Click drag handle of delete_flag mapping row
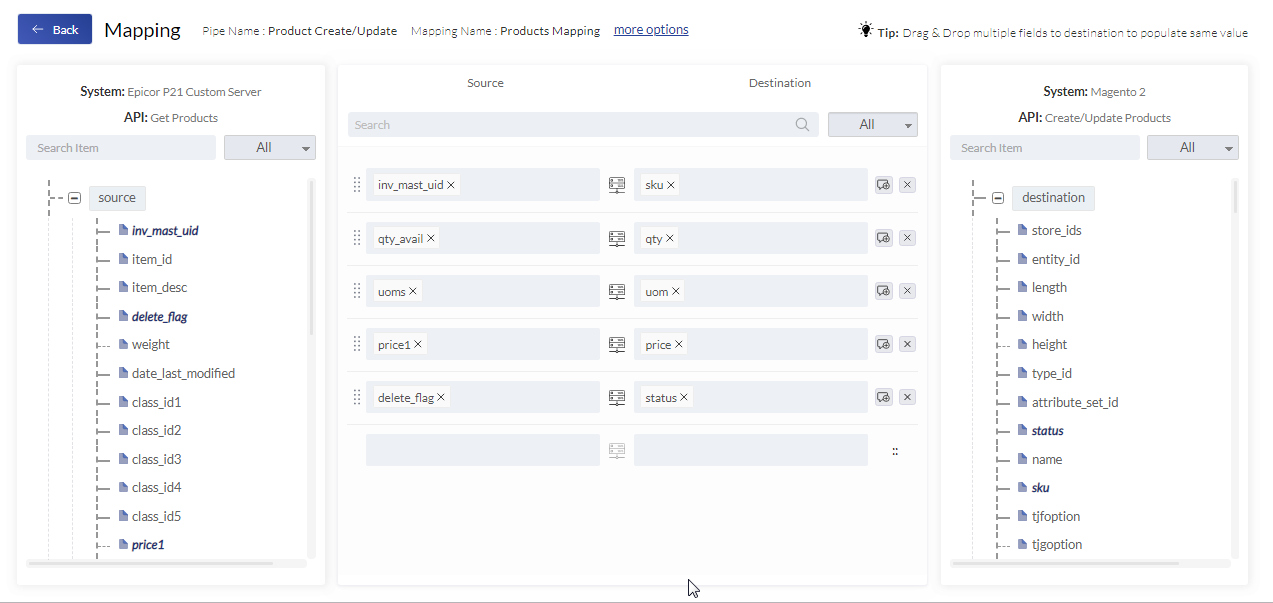 (x=357, y=397)
